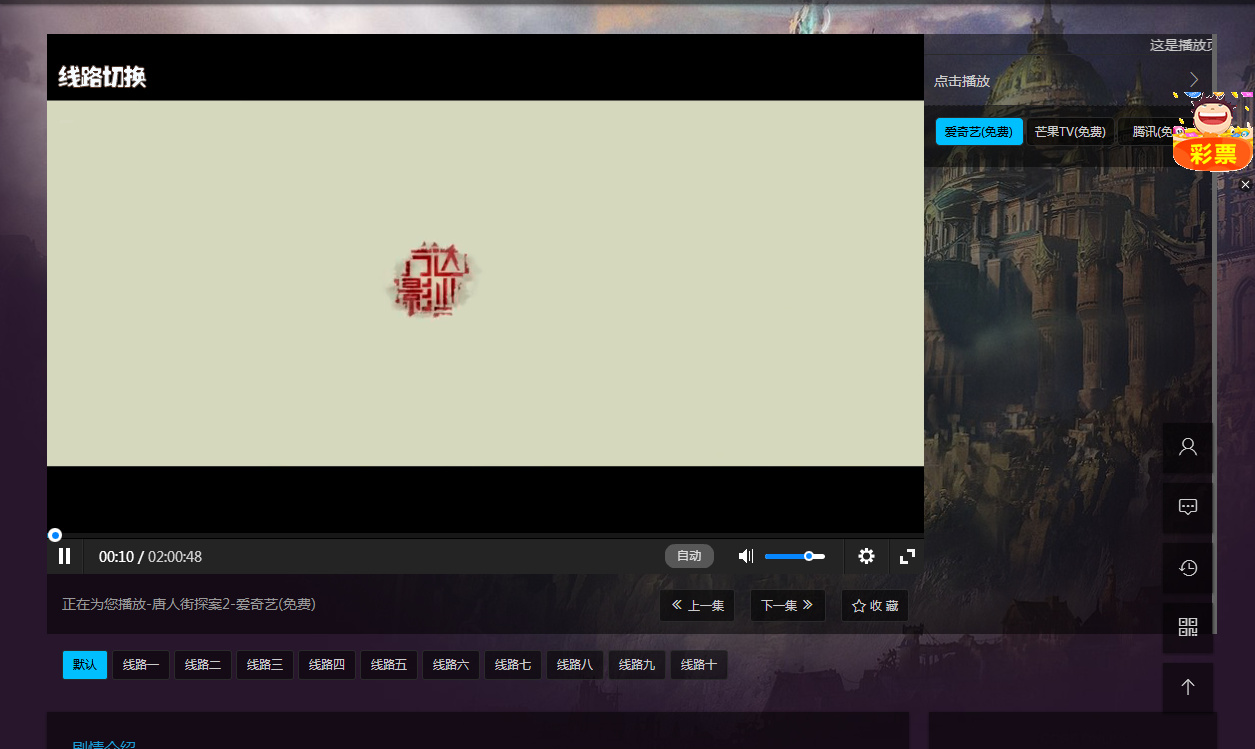Image resolution: width=1255 pixels, height=749 pixels.
Task: Switch to 线路一 playback line
Action: tap(141, 665)
